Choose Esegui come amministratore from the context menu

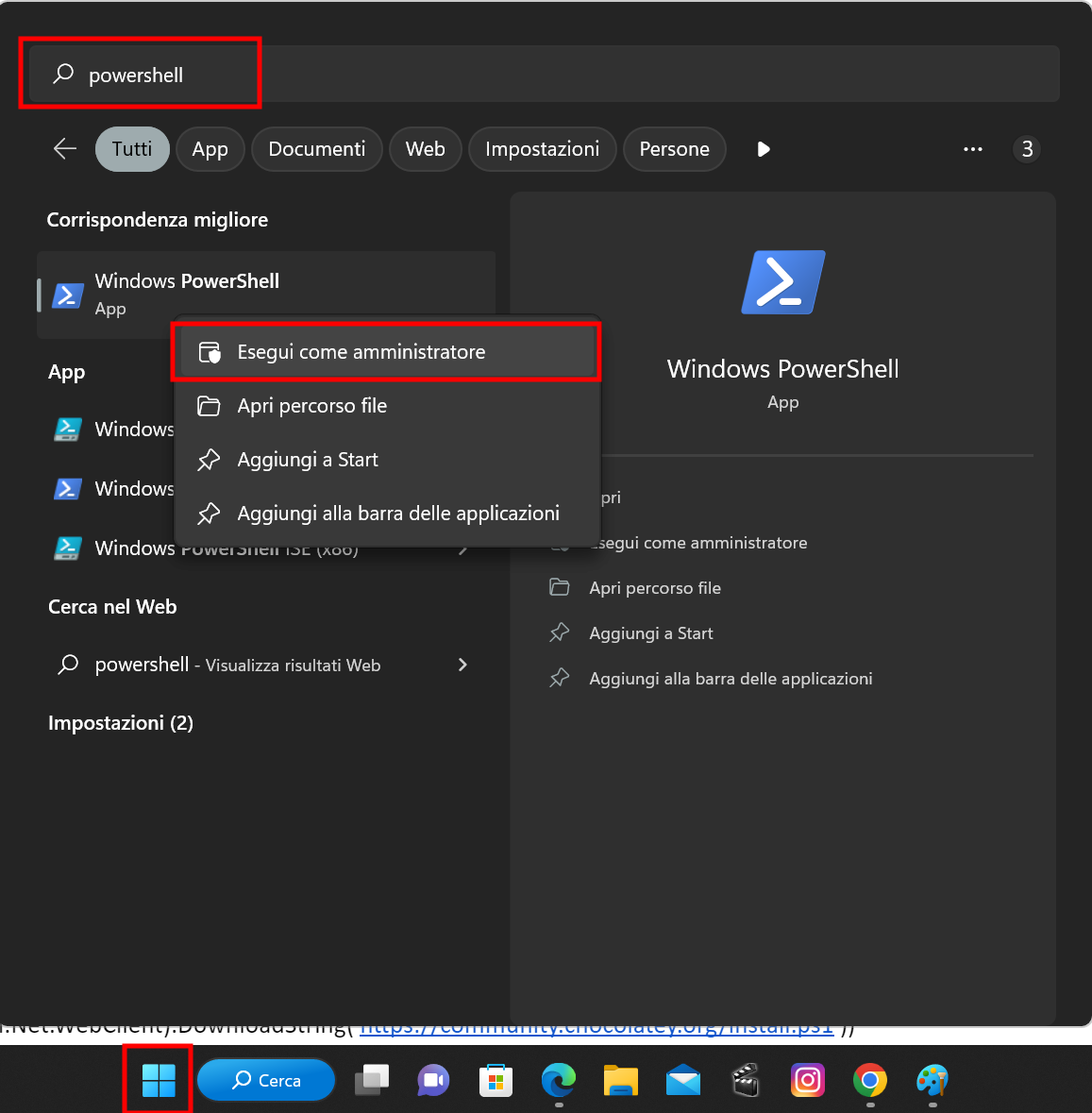pyautogui.click(x=361, y=351)
